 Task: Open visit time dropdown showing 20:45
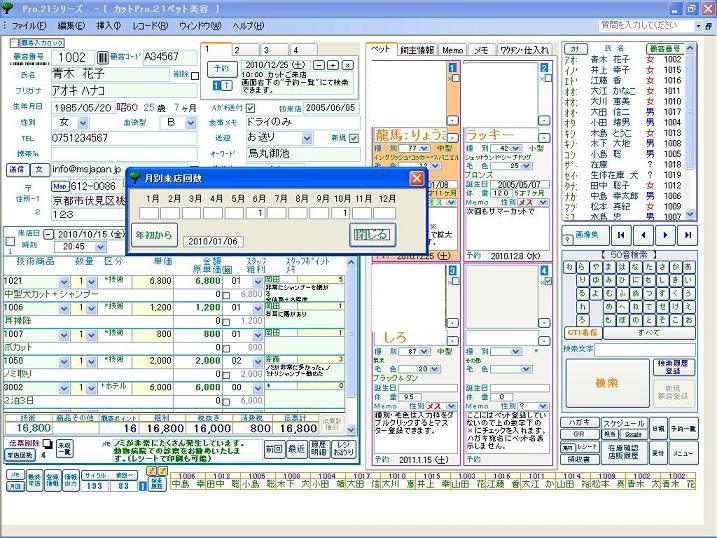click(100, 247)
